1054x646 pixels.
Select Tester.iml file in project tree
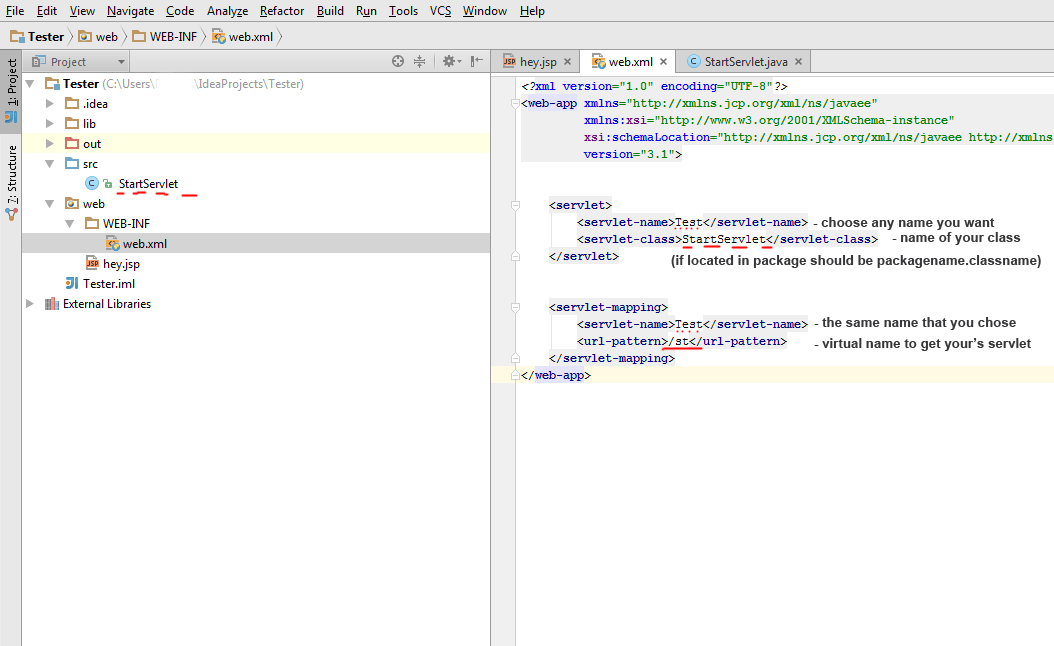pyautogui.click(x=109, y=284)
